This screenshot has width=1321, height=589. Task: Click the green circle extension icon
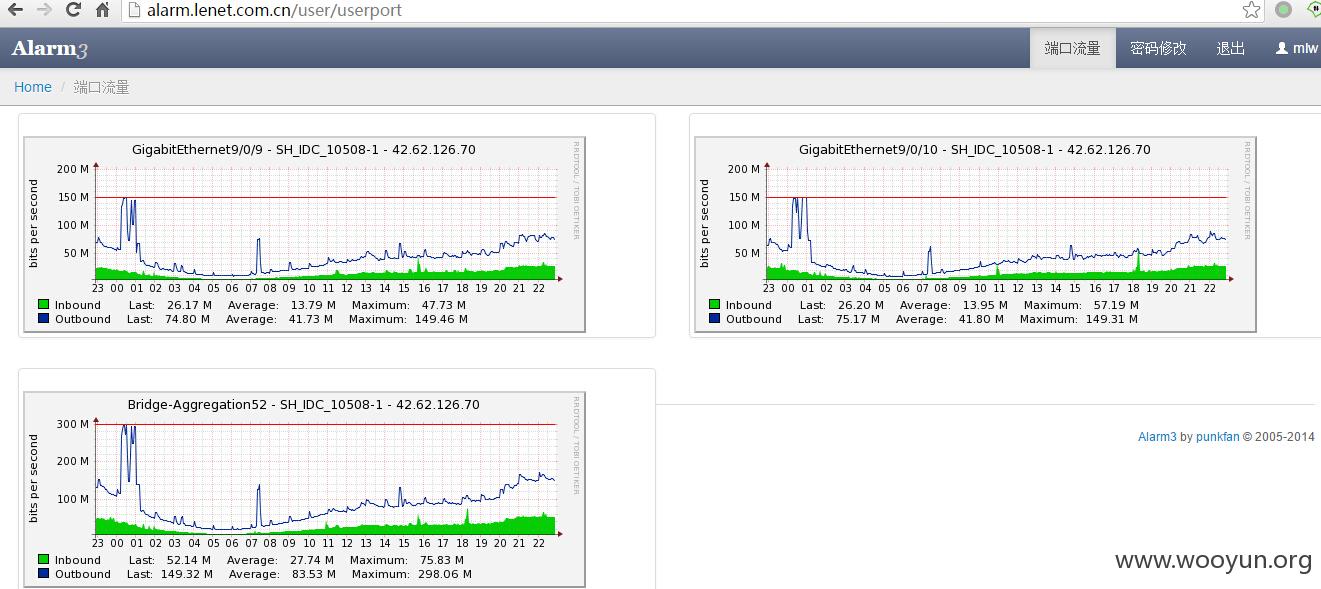(x=1283, y=10)
